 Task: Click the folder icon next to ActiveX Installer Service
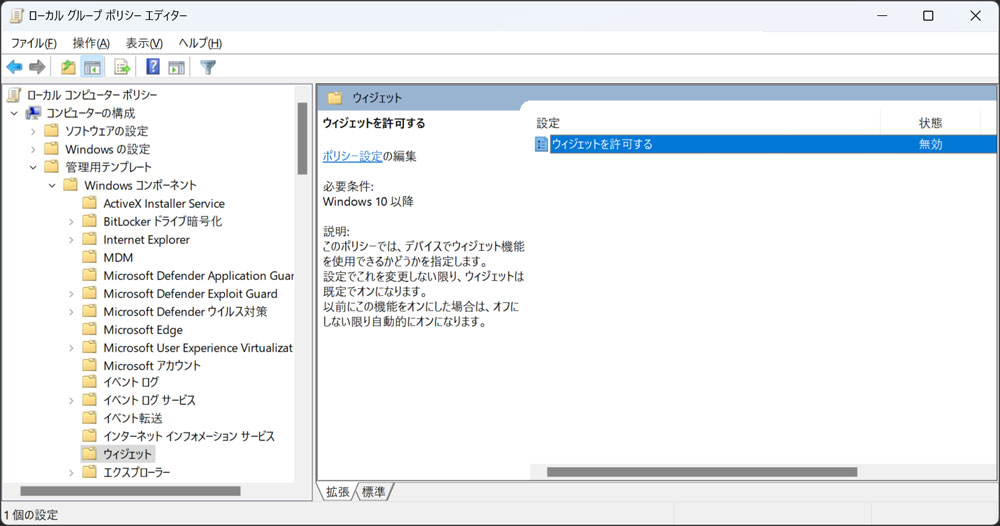[90, 203]
